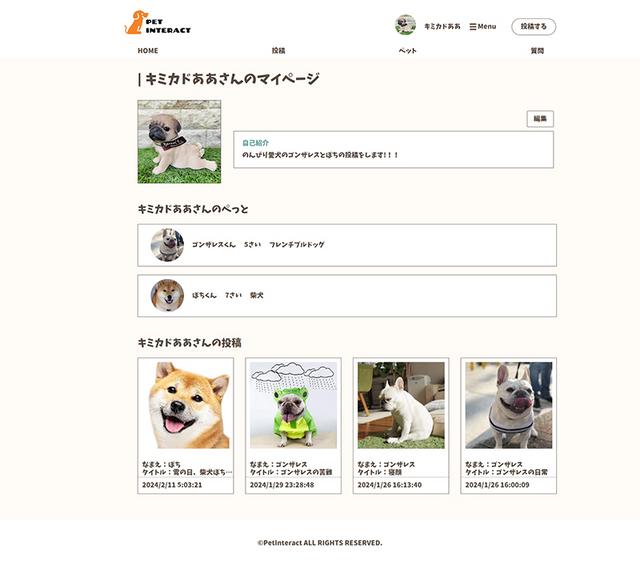Open the hamburger Menu icon
This screenshot has width=640, height=562.
pos(473,27)
